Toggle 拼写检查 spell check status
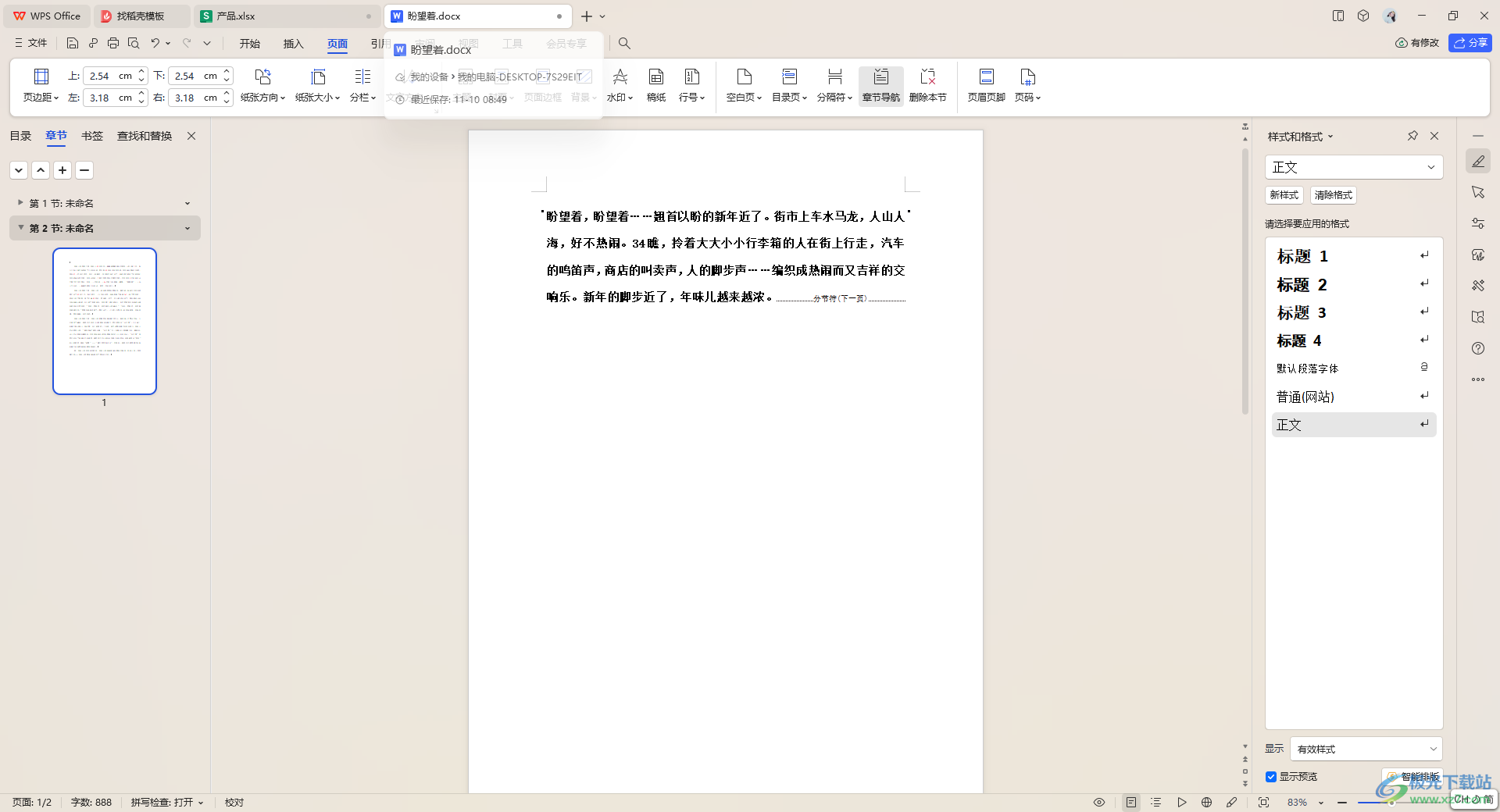 click(166, 802)
